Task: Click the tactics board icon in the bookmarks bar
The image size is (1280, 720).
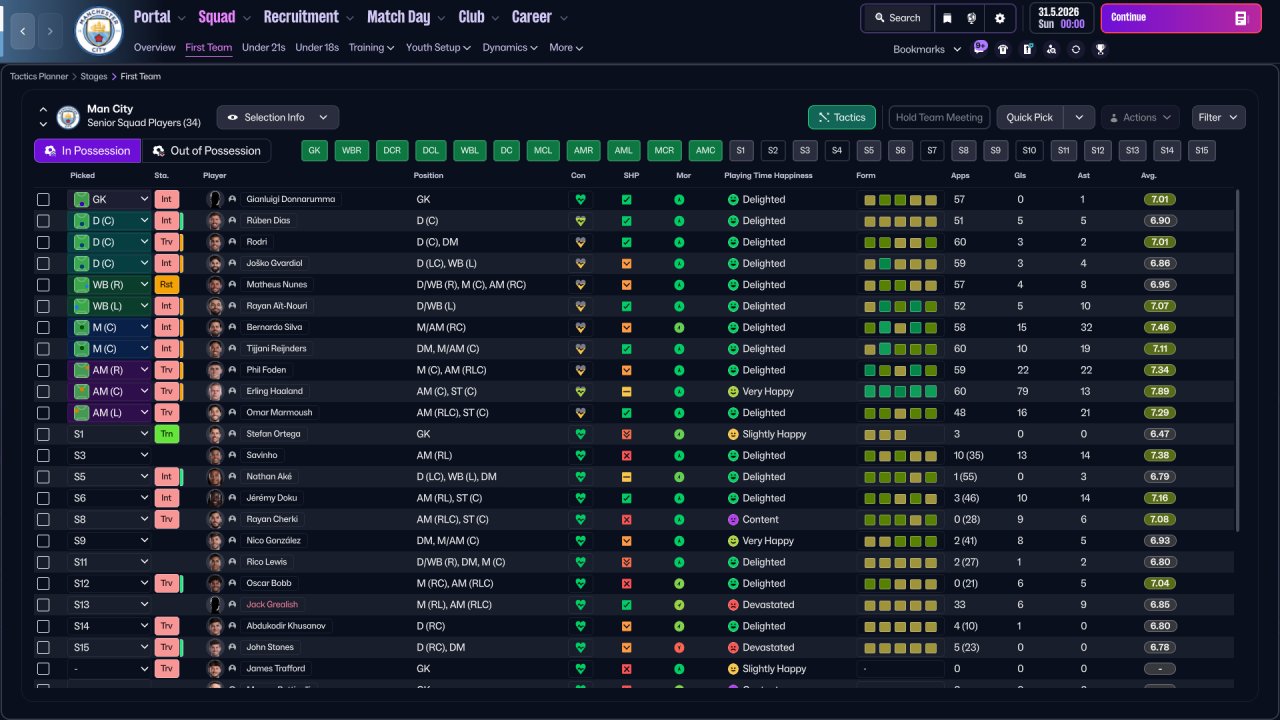Action: (1027, 49)
